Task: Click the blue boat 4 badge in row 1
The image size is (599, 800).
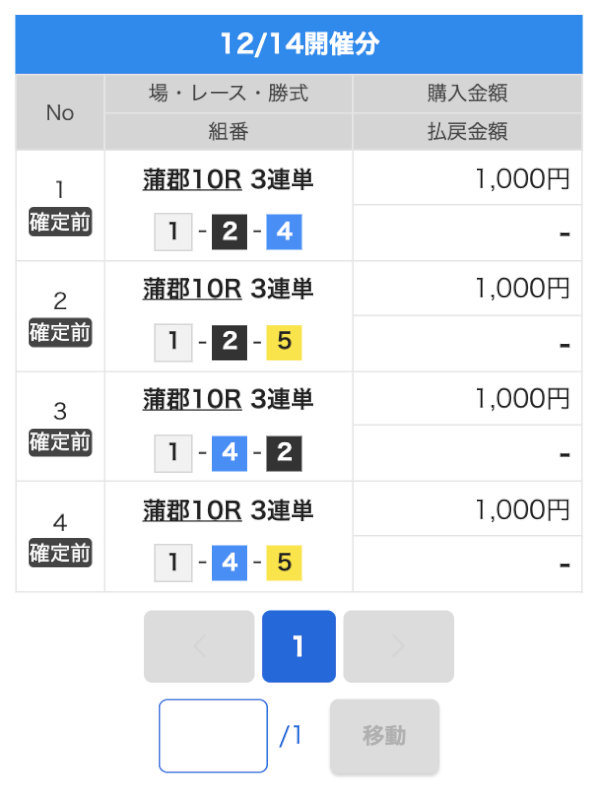Action: [284, 232]
